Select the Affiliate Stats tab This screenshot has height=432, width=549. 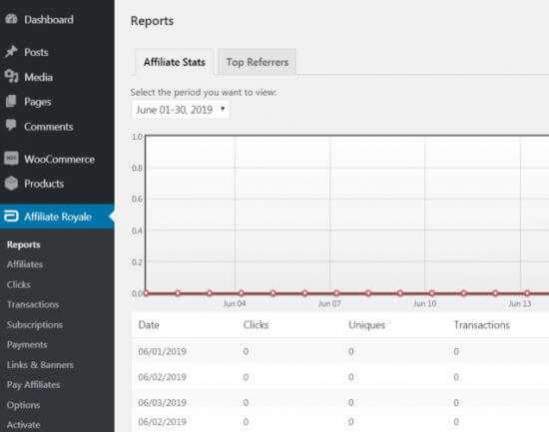(174, 62)
